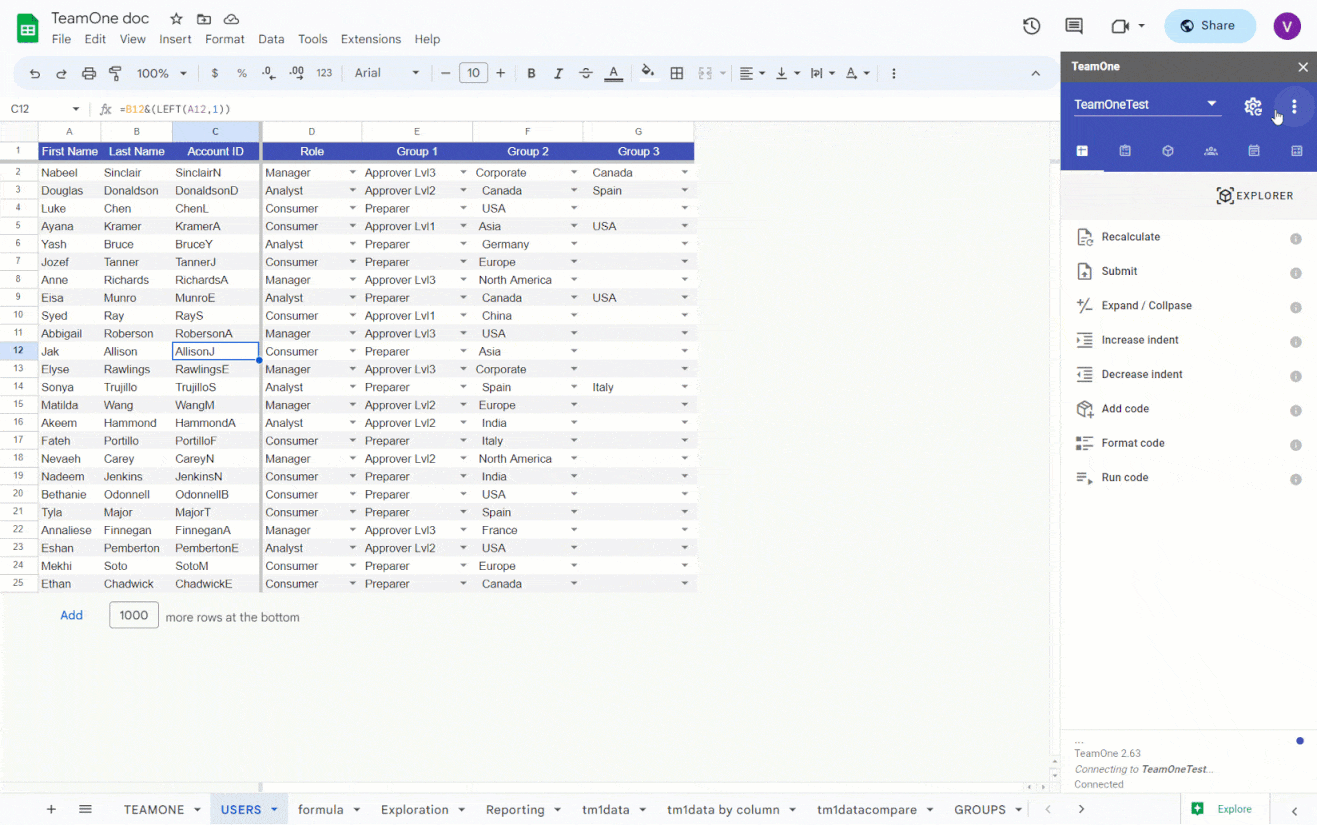This screenshot has width=1317, height=825.
Task: Click the EXPLORER button in TeamOne panel
Action: coord(1255,196)
